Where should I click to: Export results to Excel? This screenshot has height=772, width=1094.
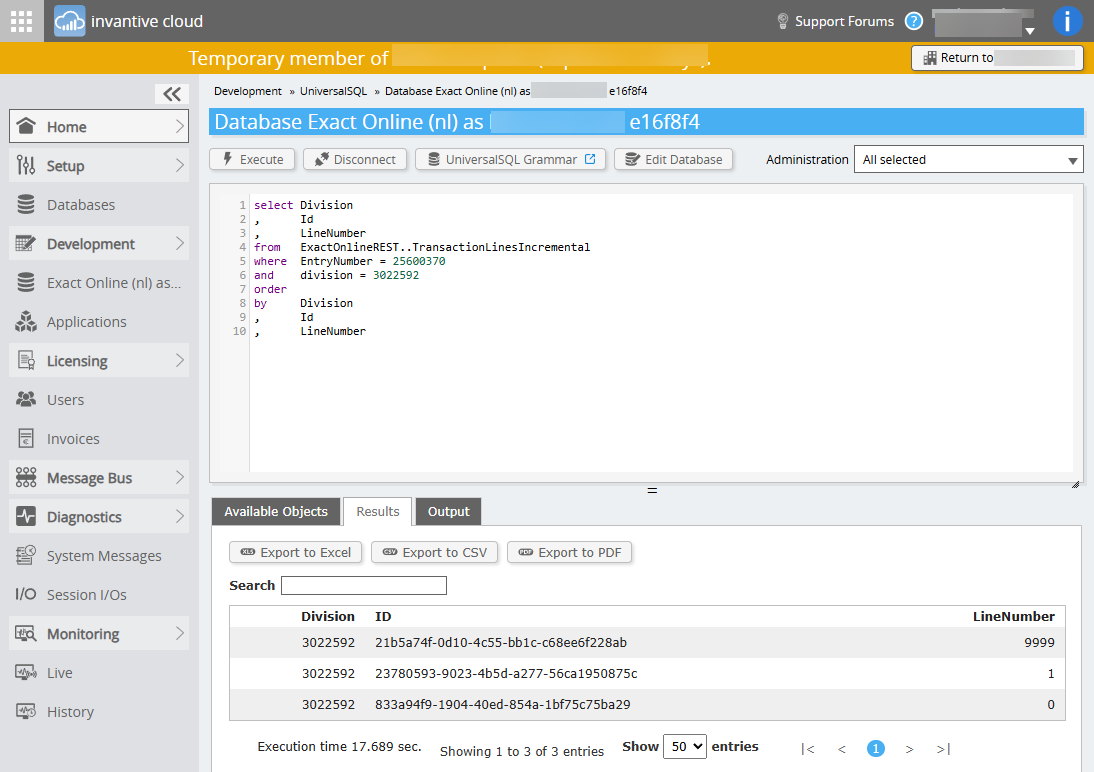pos(296,552)
